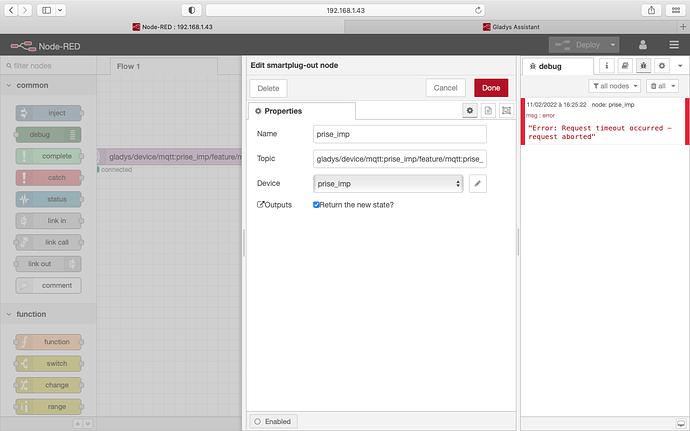Select the status node in palette
The height and width of the screenshot is (431, 690).
coord(48,199)
